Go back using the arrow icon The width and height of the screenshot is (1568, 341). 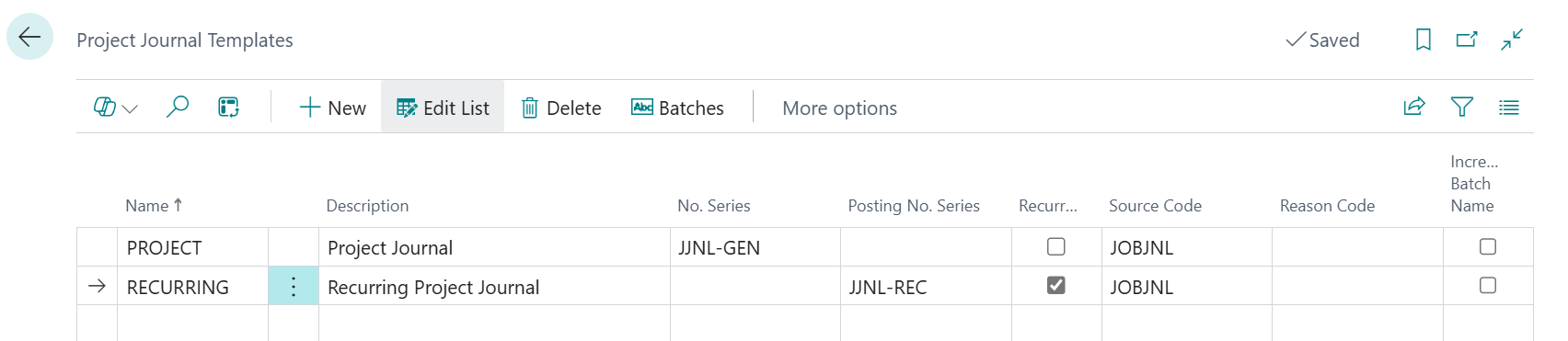pos(29,37)
